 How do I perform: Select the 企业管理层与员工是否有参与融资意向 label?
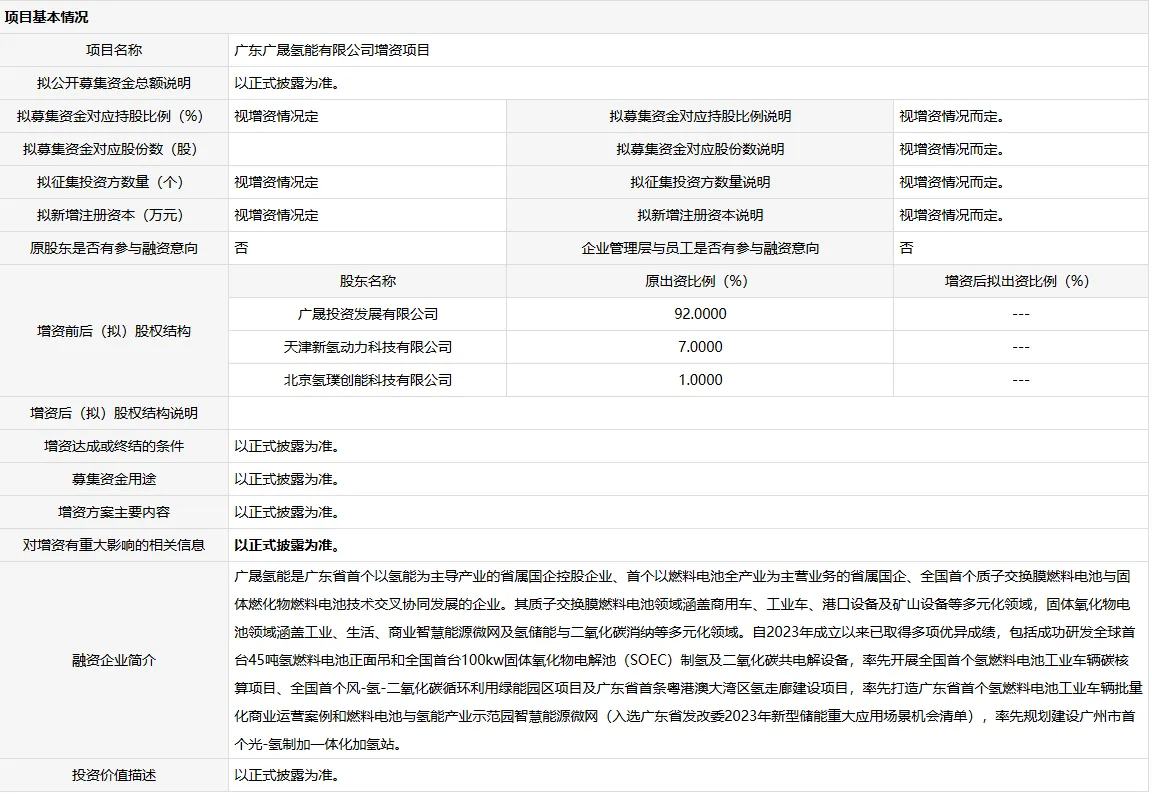point(700,248)
